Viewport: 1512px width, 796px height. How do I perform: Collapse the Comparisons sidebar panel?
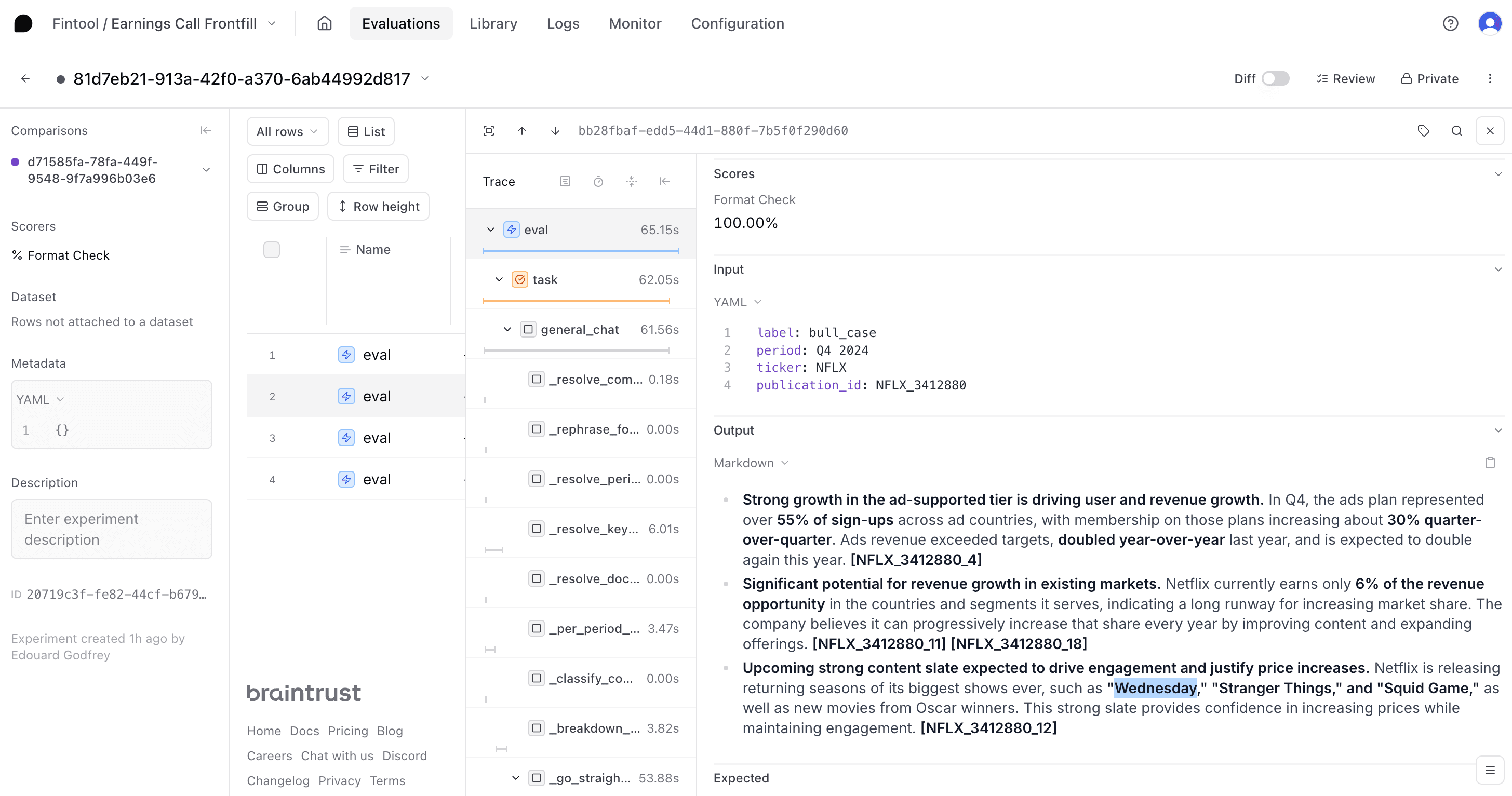pyautogui.click(x=206, y=130)
